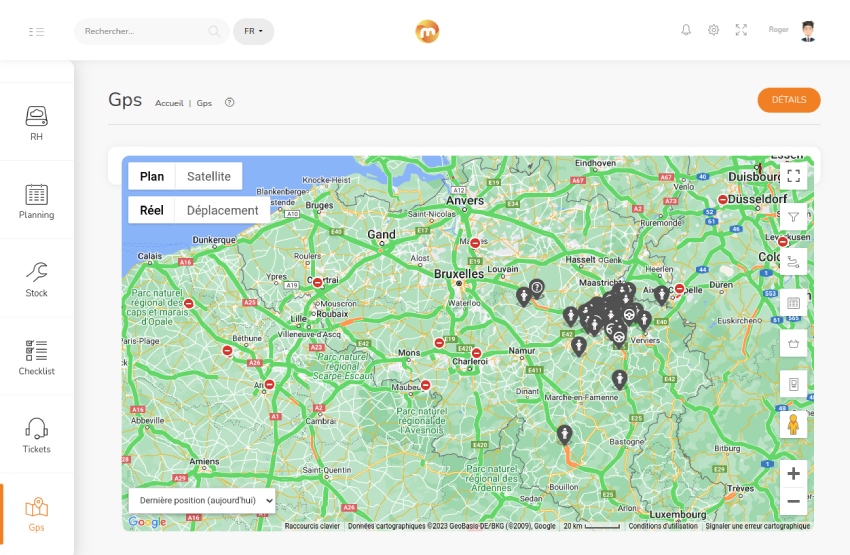Toggle the map fullscreen view
The height and width of the screenshot is (555, 850).
pyautogui.click(x=794, y=176)
